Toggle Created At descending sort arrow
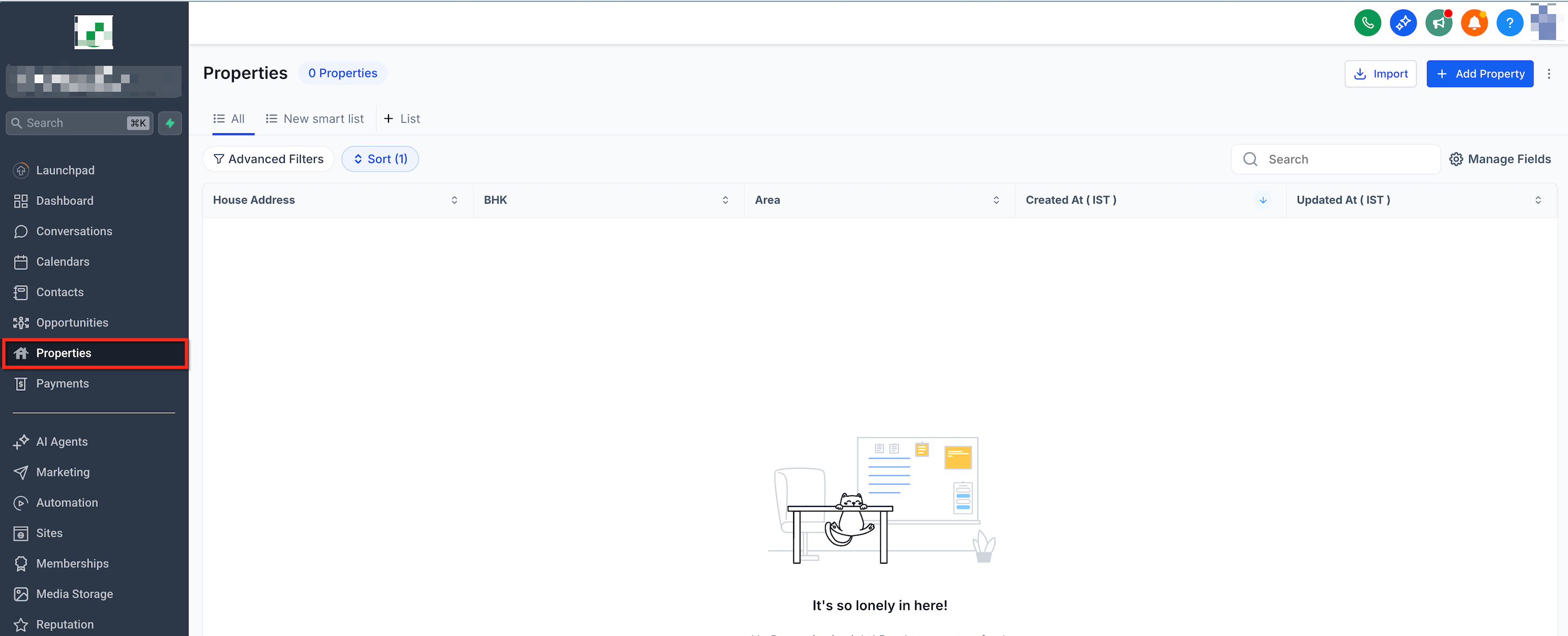The image size is (1568, 636). pyautogui.click(x=1262, y=200)
